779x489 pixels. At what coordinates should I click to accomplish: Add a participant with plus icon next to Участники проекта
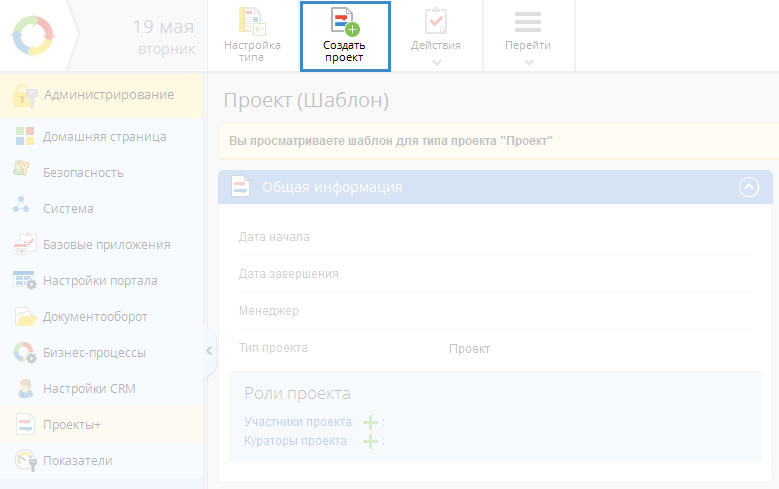coord(371,422)
